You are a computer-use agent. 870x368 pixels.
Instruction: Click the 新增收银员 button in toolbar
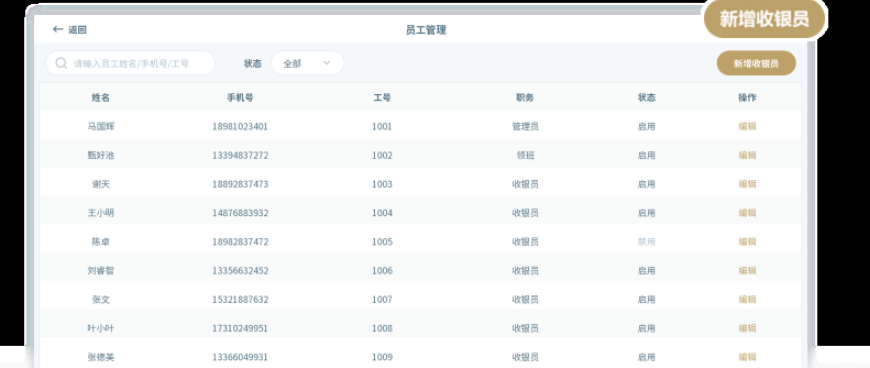pos(756,63)
